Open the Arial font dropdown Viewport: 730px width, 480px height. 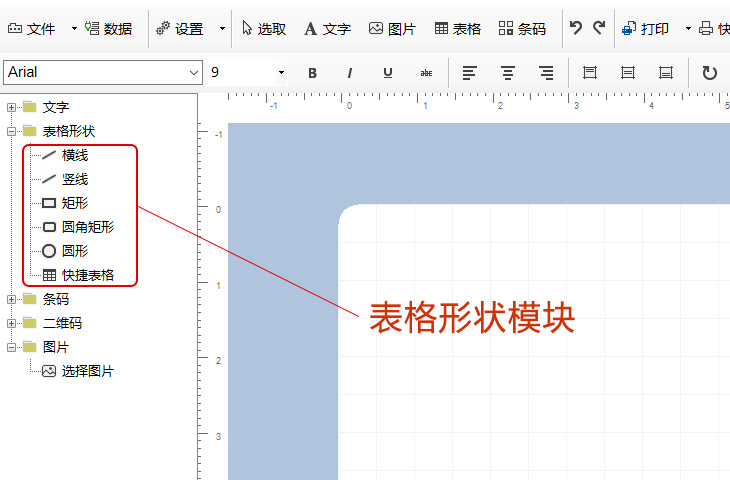[x=193, y=73]
